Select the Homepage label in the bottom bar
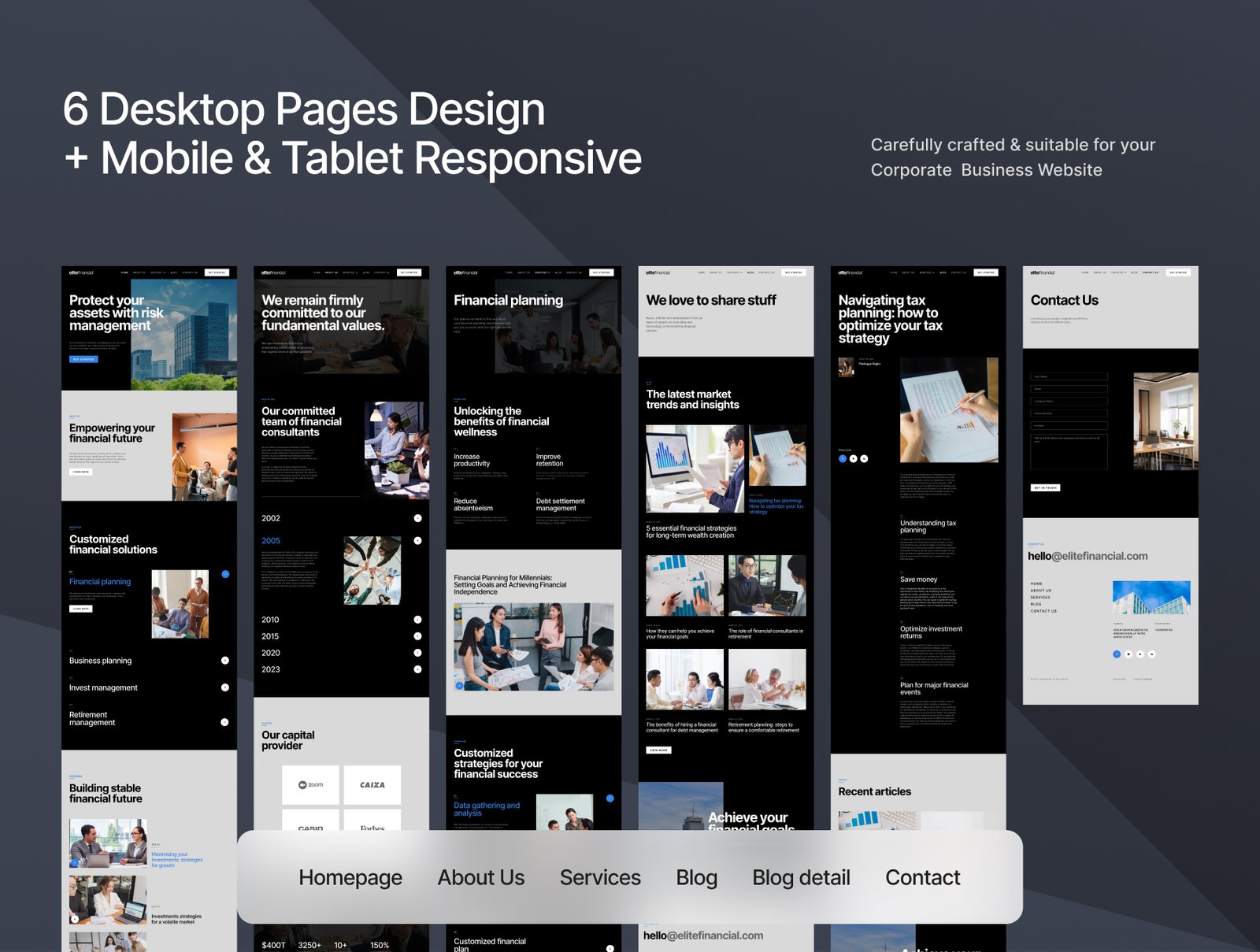Screen dimensions: 1260x952 coord(350,877)
